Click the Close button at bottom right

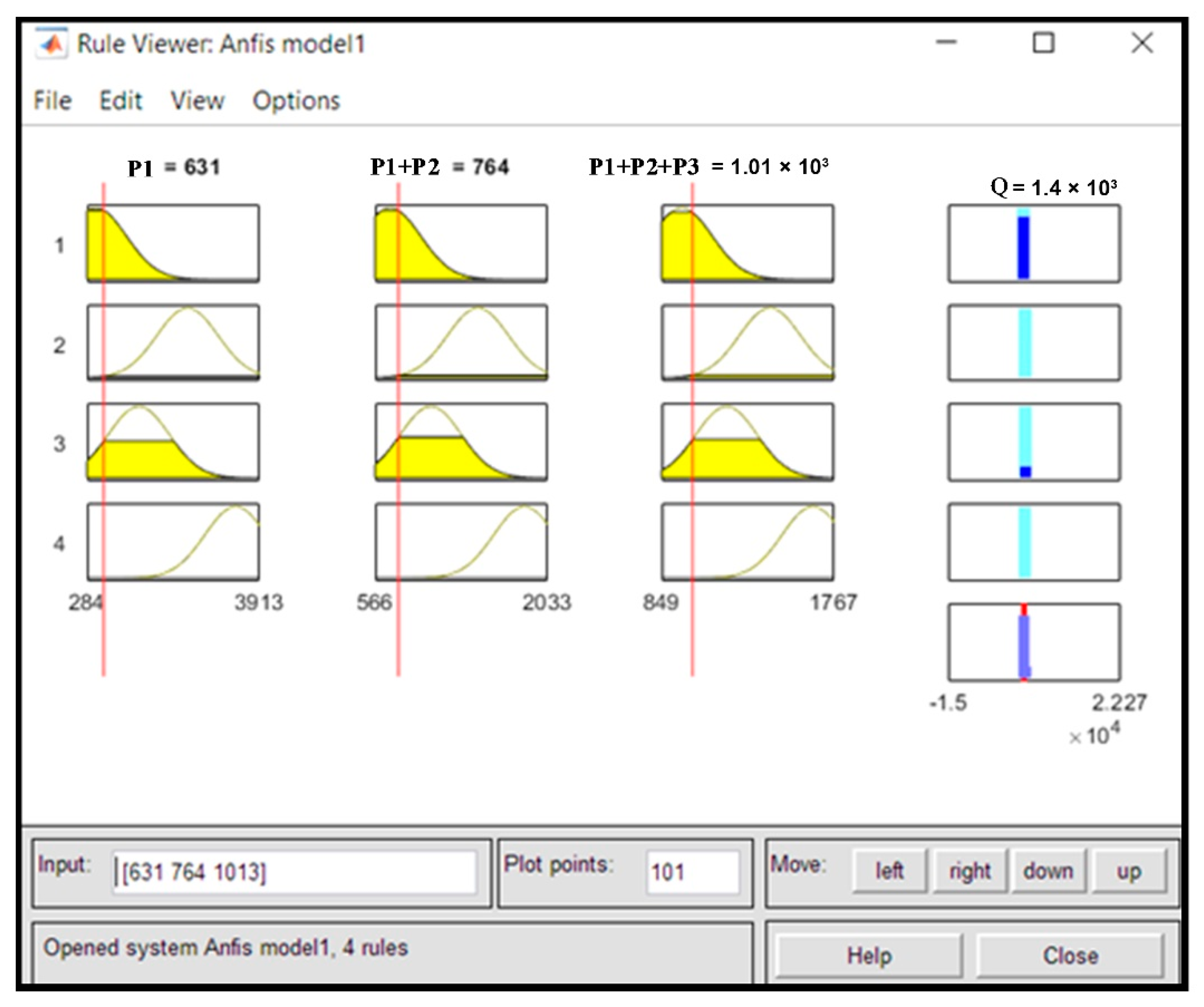point(1070,955)
